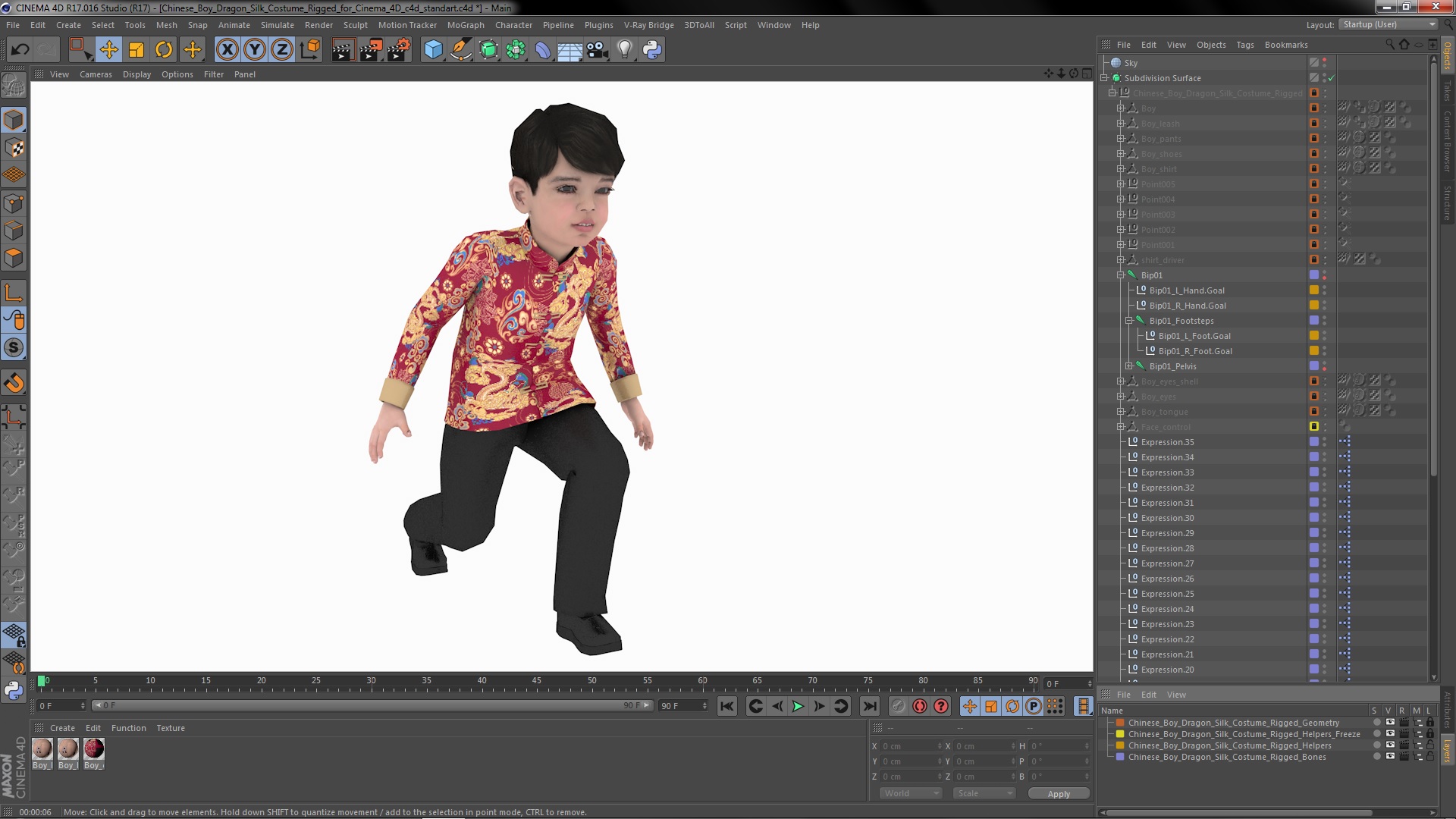
Task: Open material manager Texture menu
Action: 171,728
